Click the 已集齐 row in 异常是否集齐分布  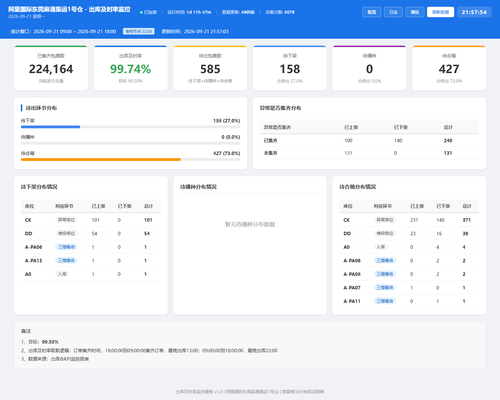[369, 140]
